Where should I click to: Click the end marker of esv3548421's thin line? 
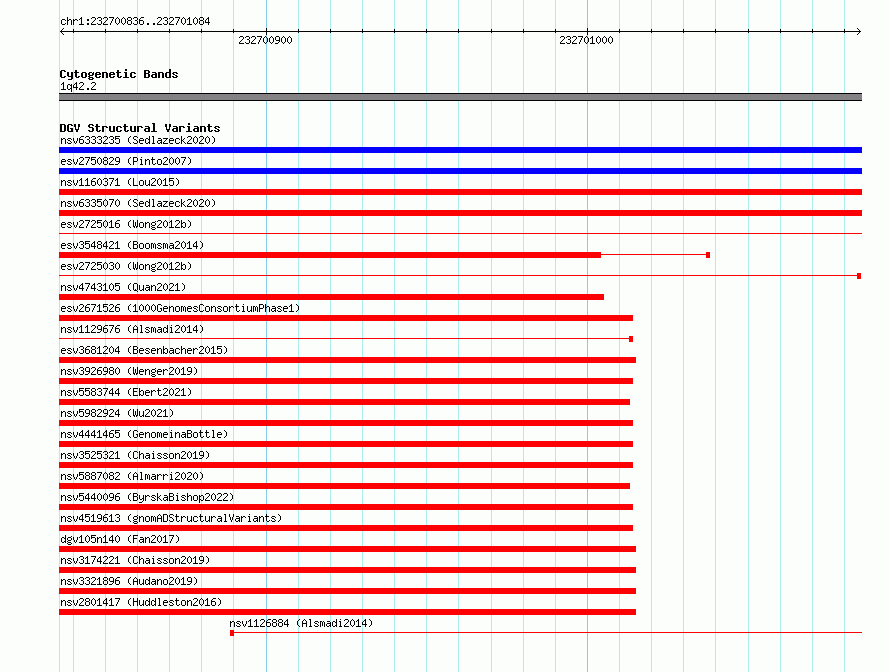708,255
